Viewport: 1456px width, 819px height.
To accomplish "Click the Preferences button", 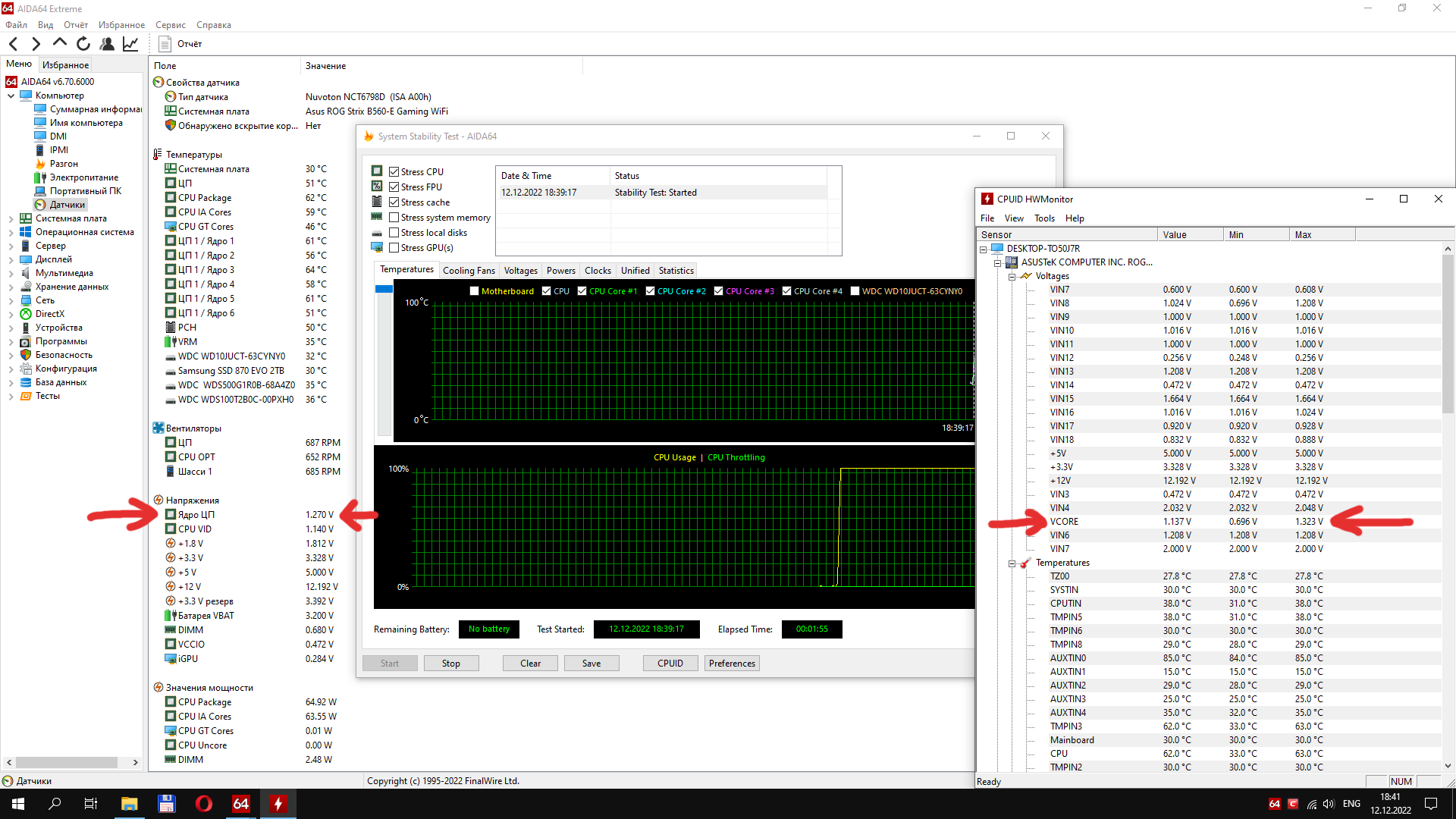I will pyautogui.click(x=731, y=664).
